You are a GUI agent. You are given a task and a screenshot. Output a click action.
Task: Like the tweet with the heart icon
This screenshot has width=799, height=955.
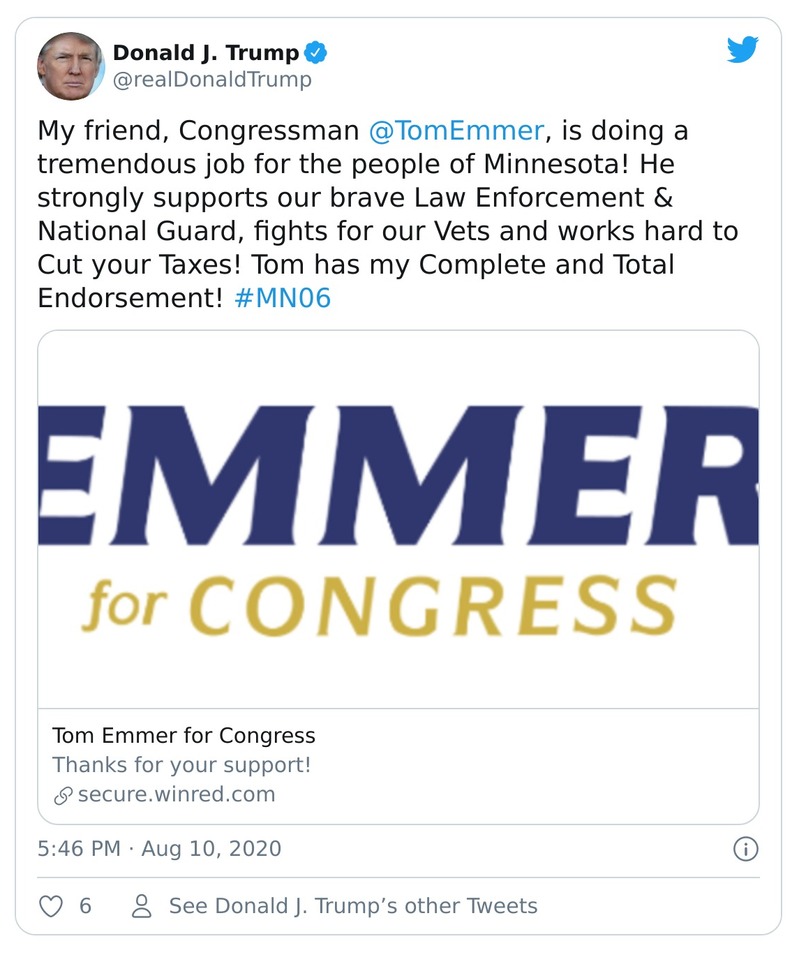tap(50, 906)
